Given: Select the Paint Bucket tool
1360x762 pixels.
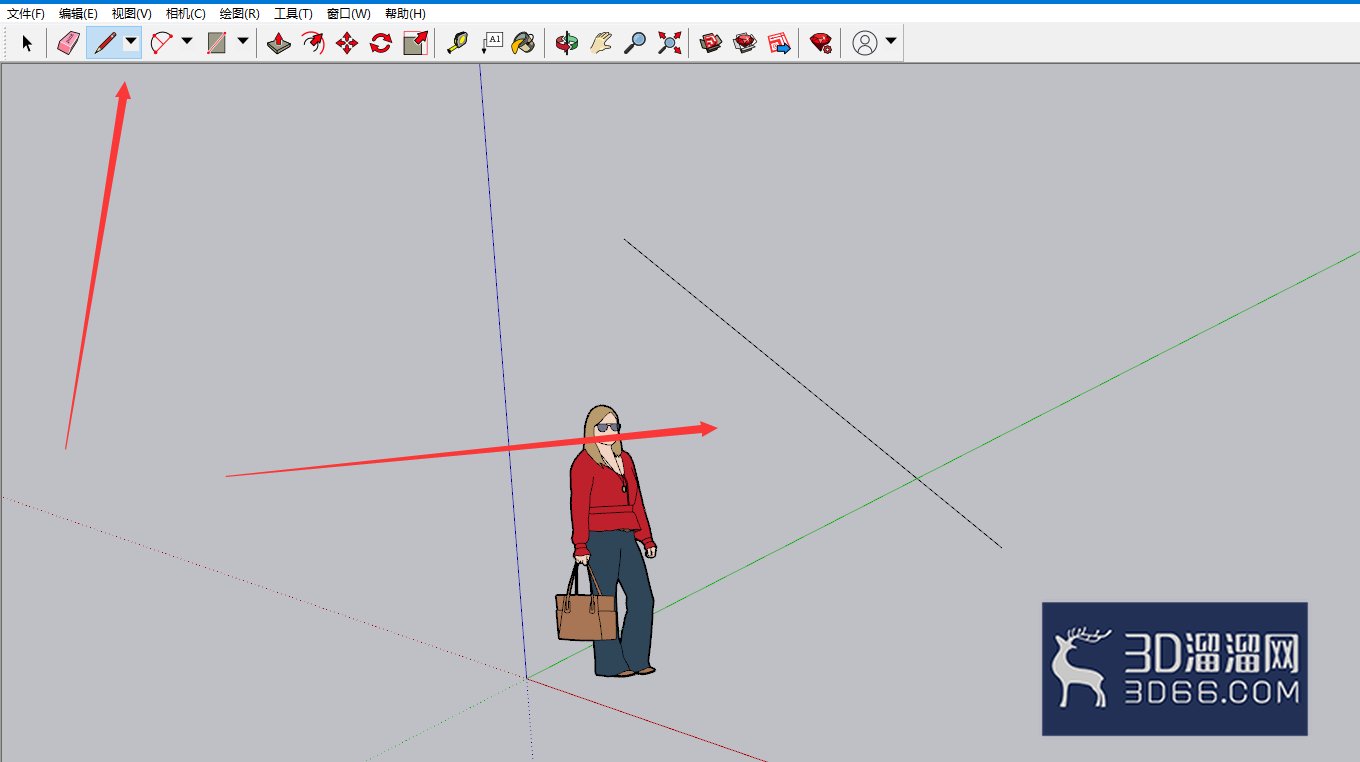Looking at the screenshot, I should [523, 43].
